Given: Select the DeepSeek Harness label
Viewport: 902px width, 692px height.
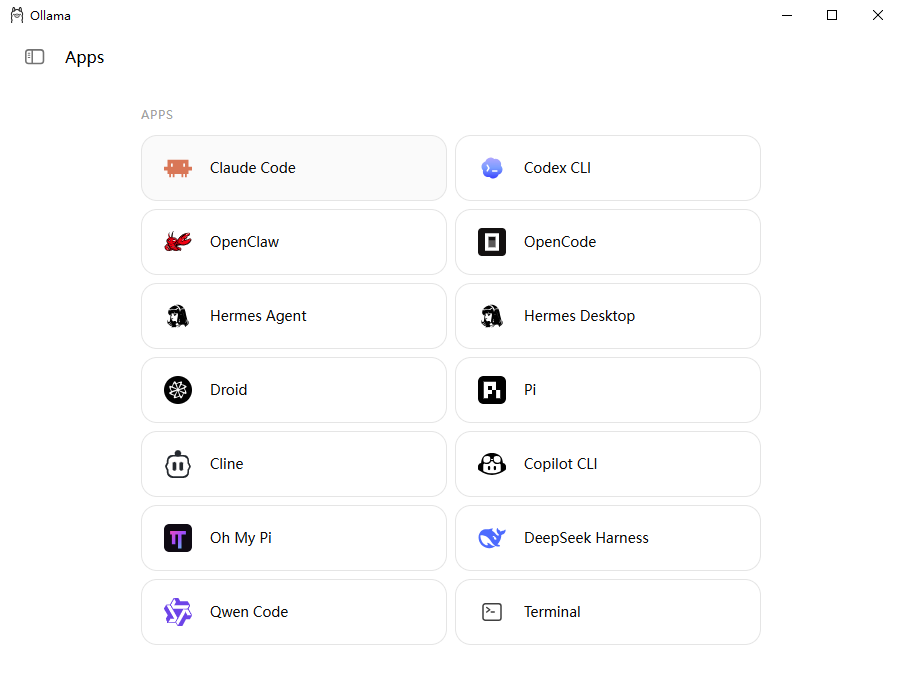Looking at the screenshot, I should [586, 538].
